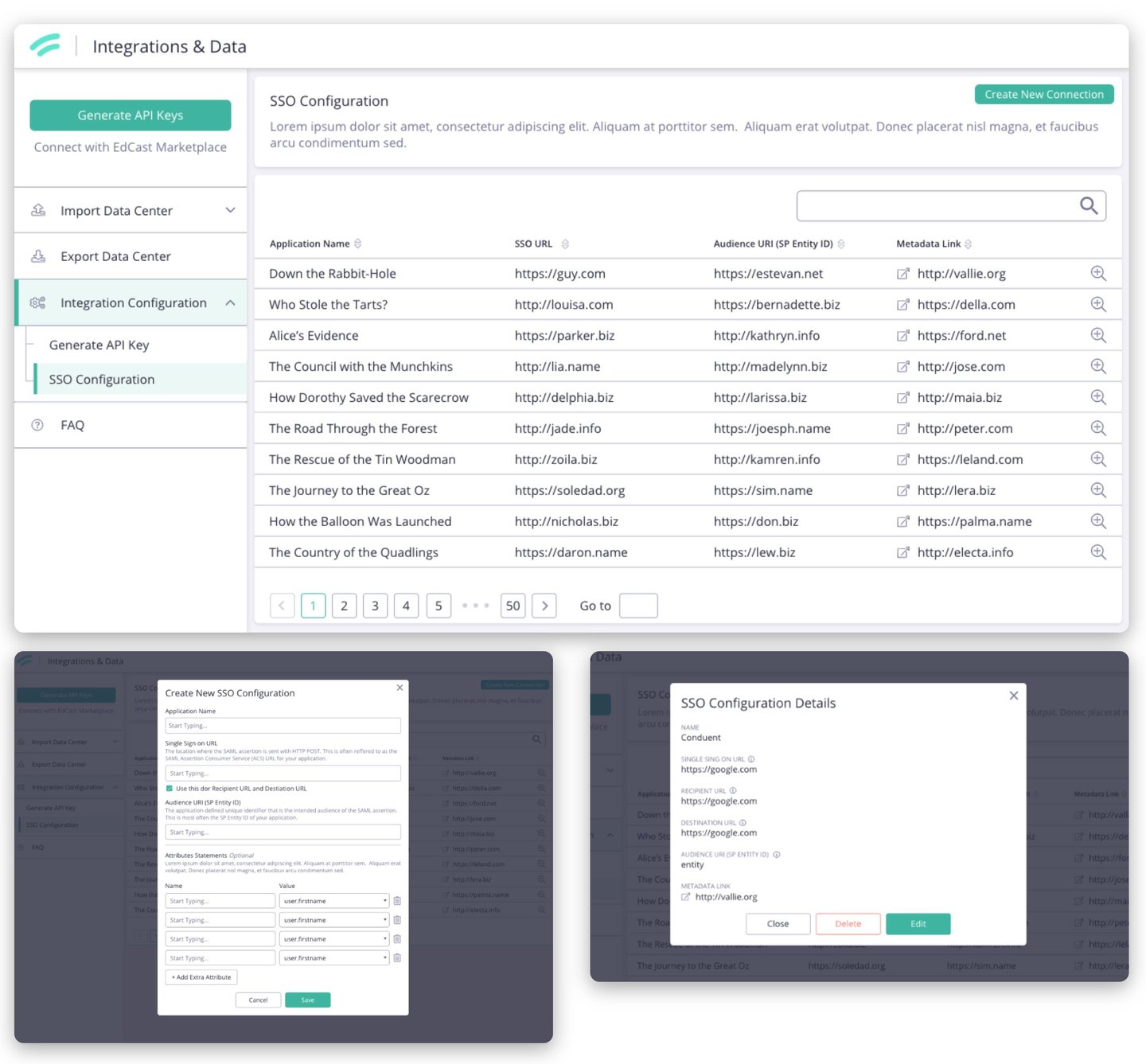Open metadata link icon for https://della.com
This screenshot has width=1146, height=1064.
click(x=902, y=305)
